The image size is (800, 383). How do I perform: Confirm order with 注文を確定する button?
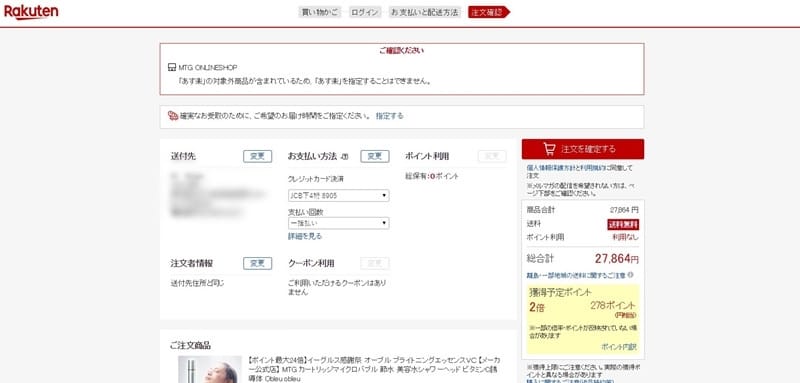pyautogui.click(x=583, y=149)
